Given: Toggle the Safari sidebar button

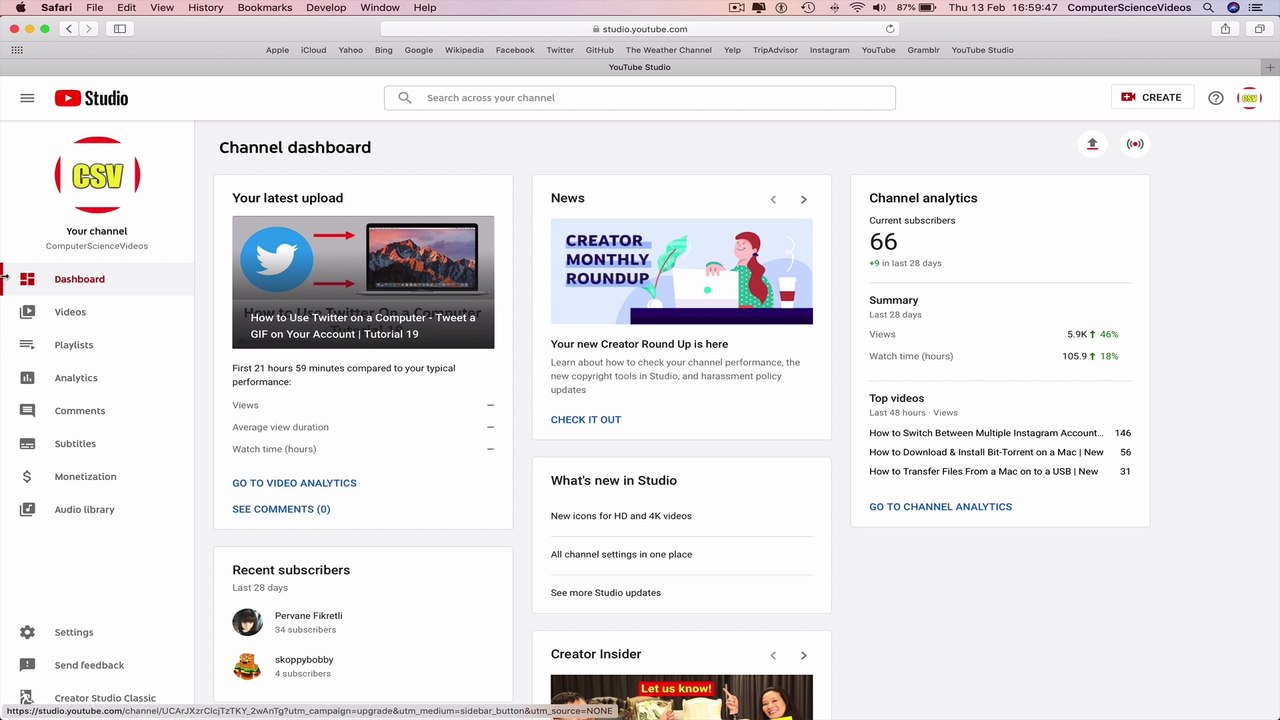Looking at the screenshot, I should pos(120,29).
